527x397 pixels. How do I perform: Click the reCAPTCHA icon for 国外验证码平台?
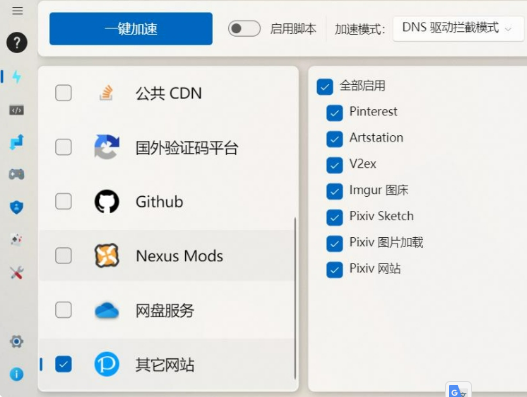(107, 147)
